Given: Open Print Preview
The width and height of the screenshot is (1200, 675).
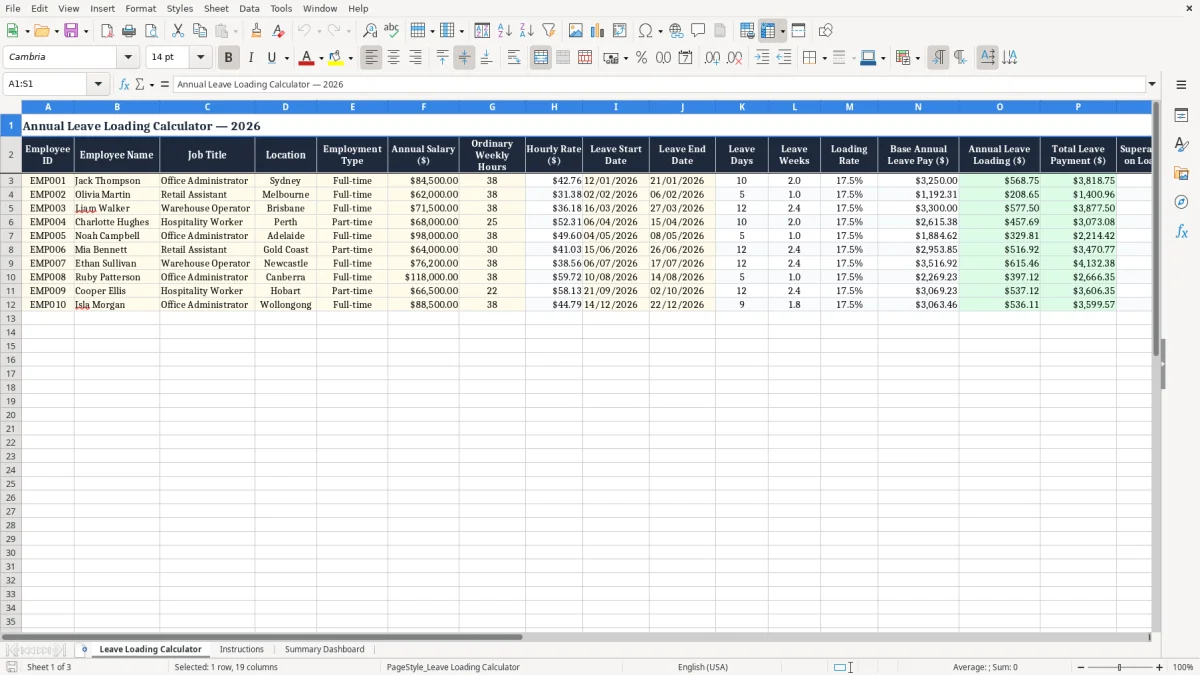Looking at the screenshot, I should coord(151,31).
